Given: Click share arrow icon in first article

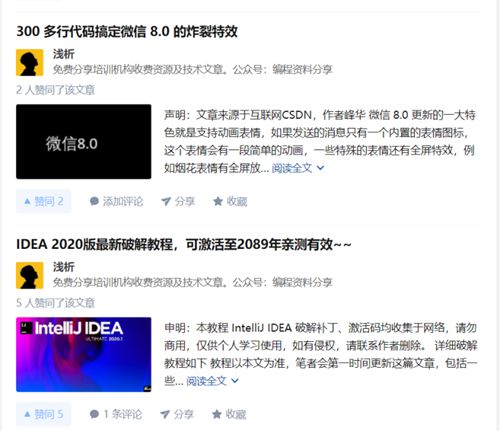Looking at the screenshot, I should pos(166,201).
